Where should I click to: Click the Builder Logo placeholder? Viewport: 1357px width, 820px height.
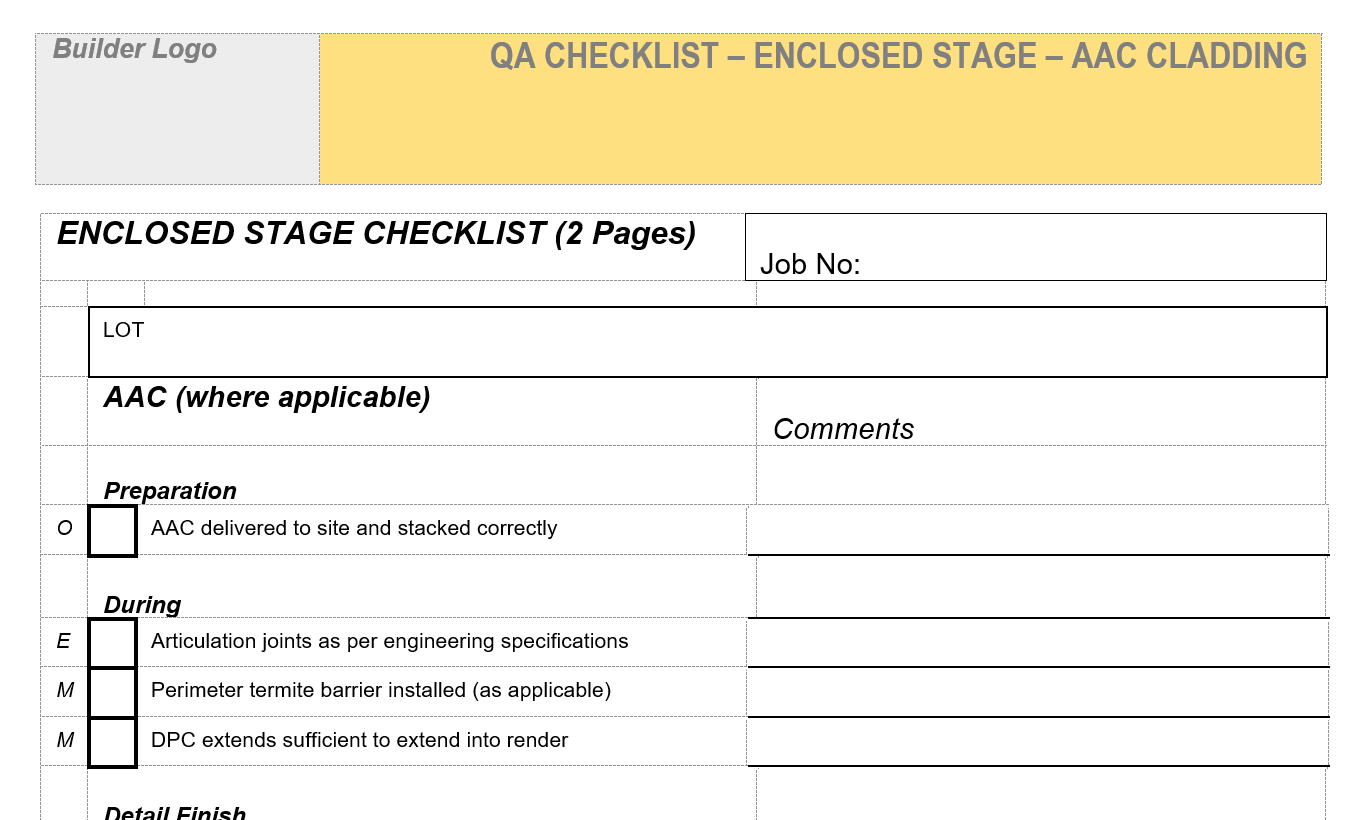click(x=177, y=109)
